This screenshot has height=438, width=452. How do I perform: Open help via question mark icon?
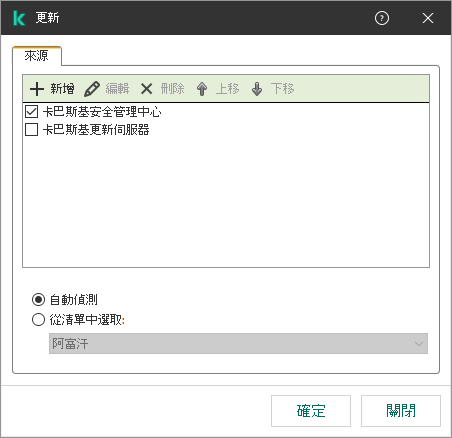click(x=382, y=18)
